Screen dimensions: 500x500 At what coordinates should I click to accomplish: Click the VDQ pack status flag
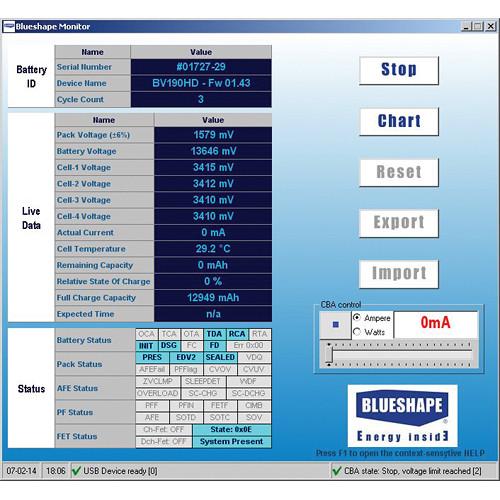click(x=254, y=357)
